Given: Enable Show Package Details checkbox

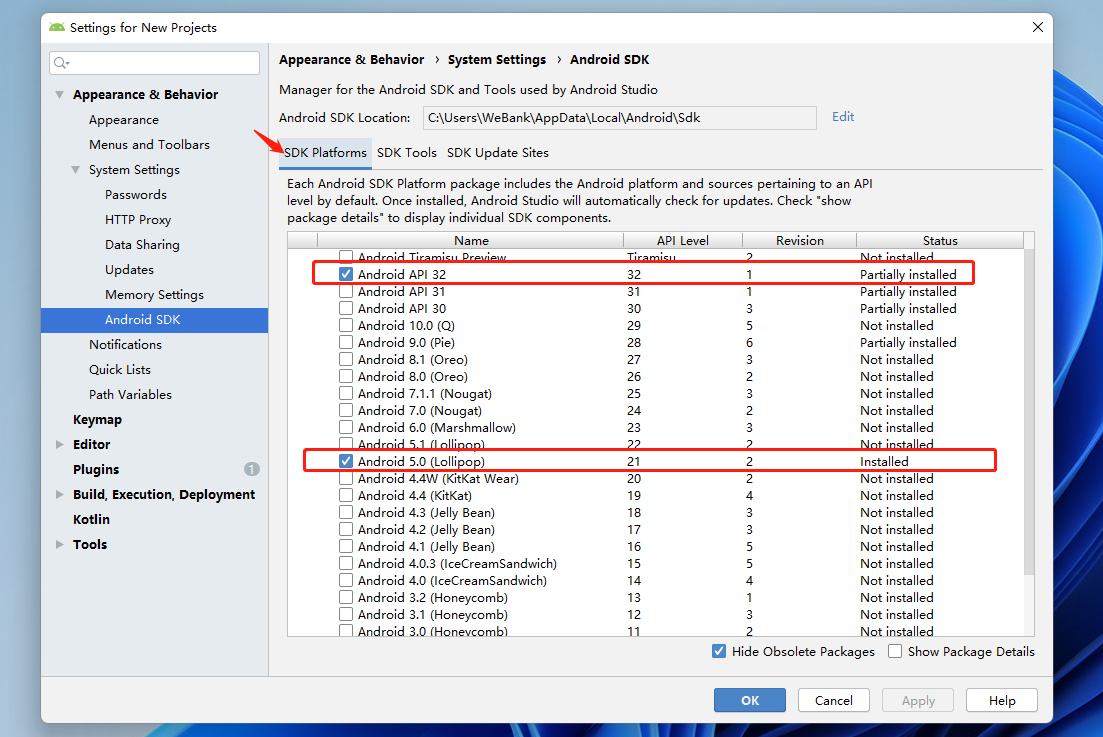Looking at the screenshot, I should point(895,651).
